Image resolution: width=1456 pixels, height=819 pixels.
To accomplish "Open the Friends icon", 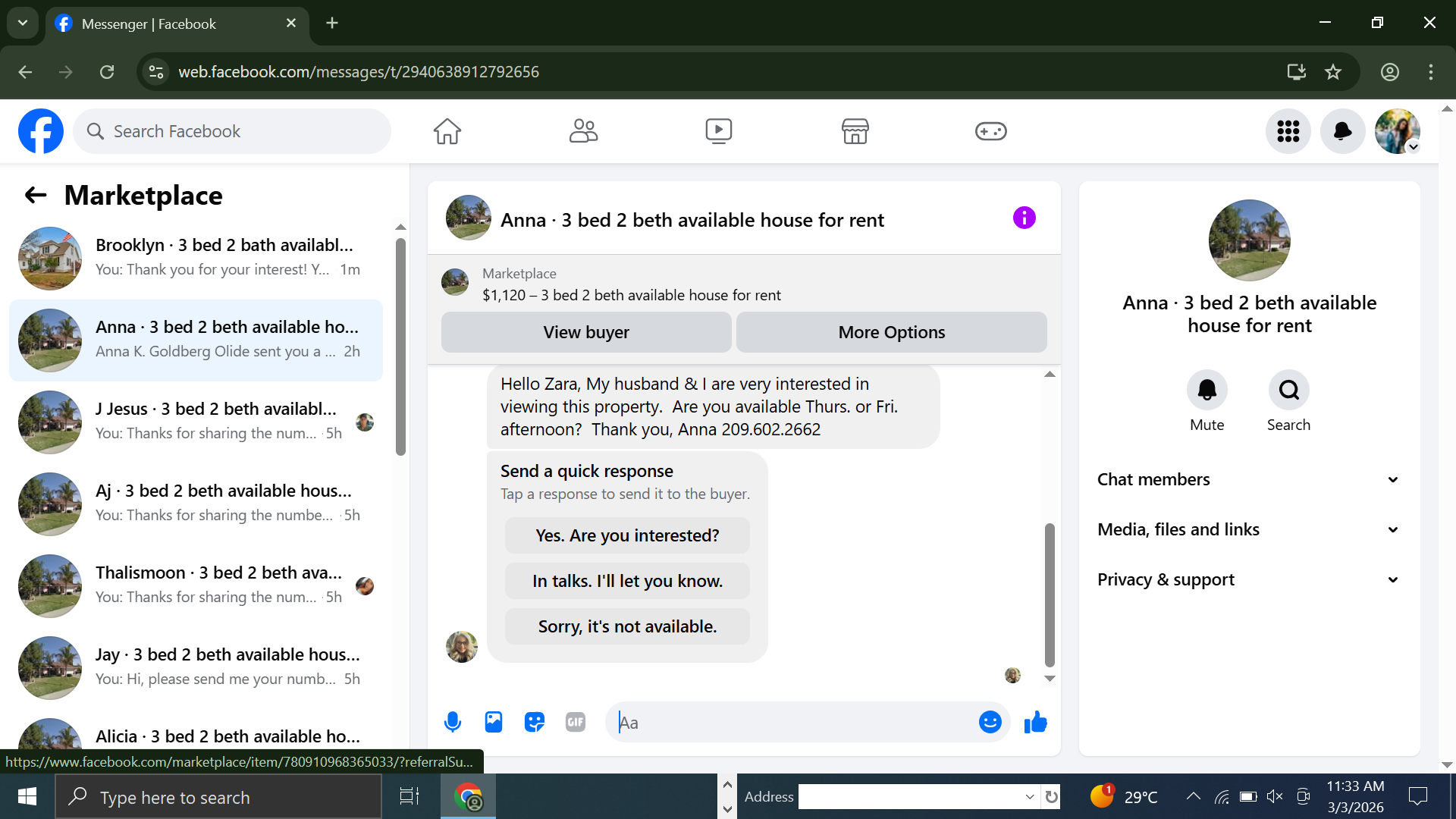I will [x=583, y=131].
